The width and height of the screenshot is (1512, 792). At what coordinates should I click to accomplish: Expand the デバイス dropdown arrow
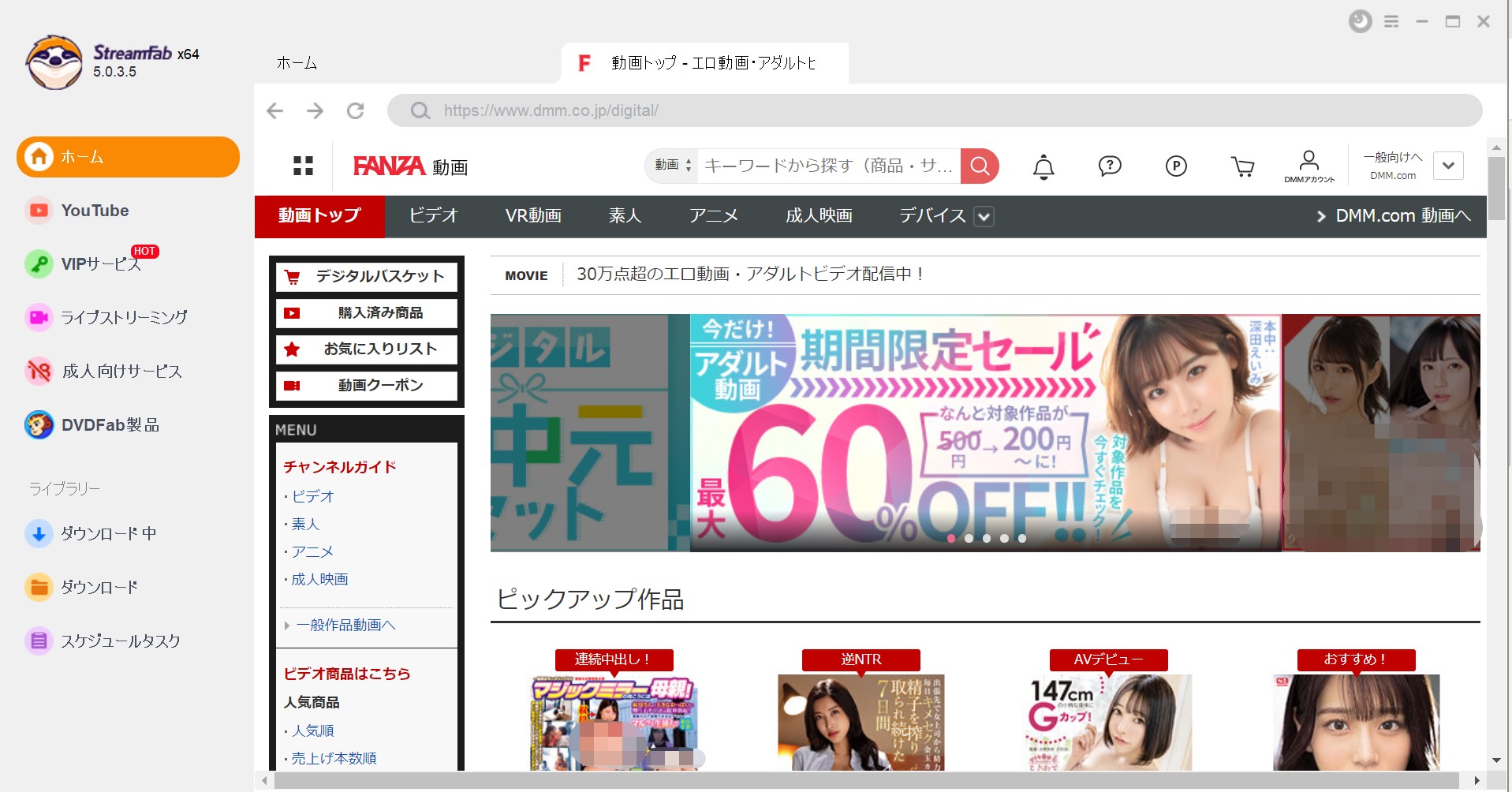click(x=984, y=216)
